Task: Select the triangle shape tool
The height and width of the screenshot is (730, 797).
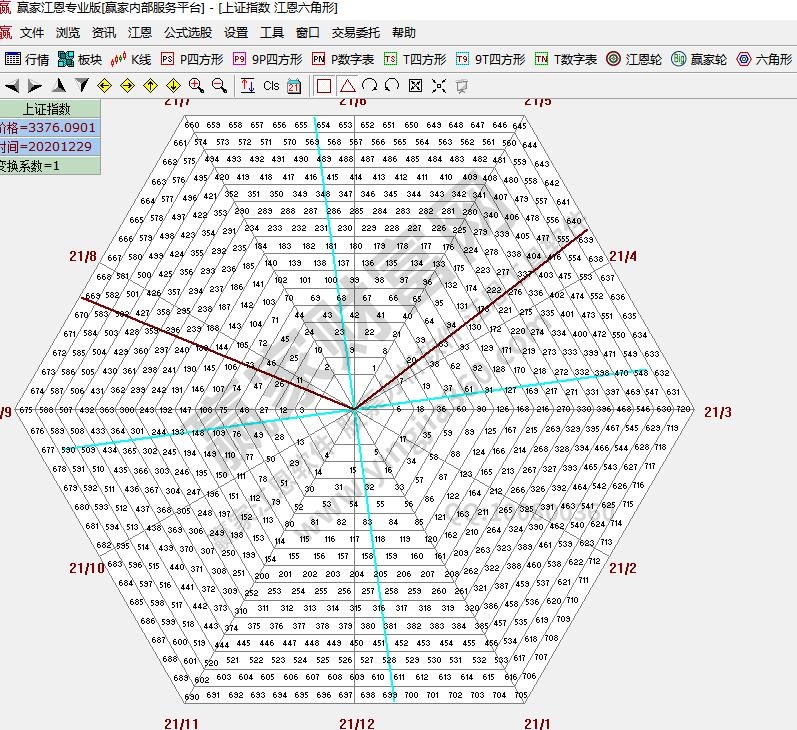Action: click(347, 86)
